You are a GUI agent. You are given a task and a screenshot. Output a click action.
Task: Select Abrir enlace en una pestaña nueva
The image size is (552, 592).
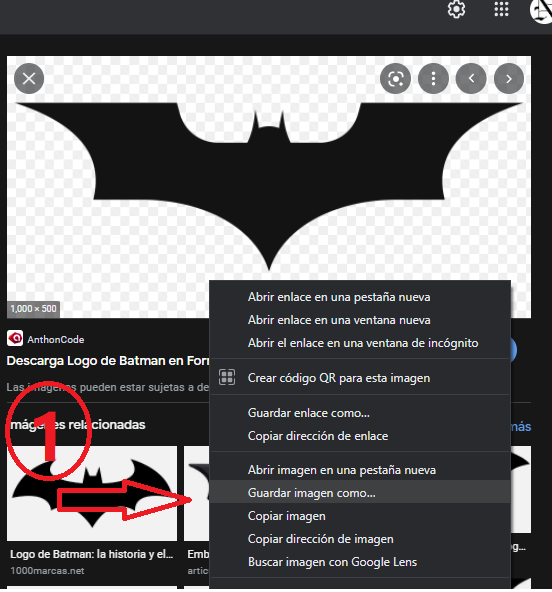360,297
